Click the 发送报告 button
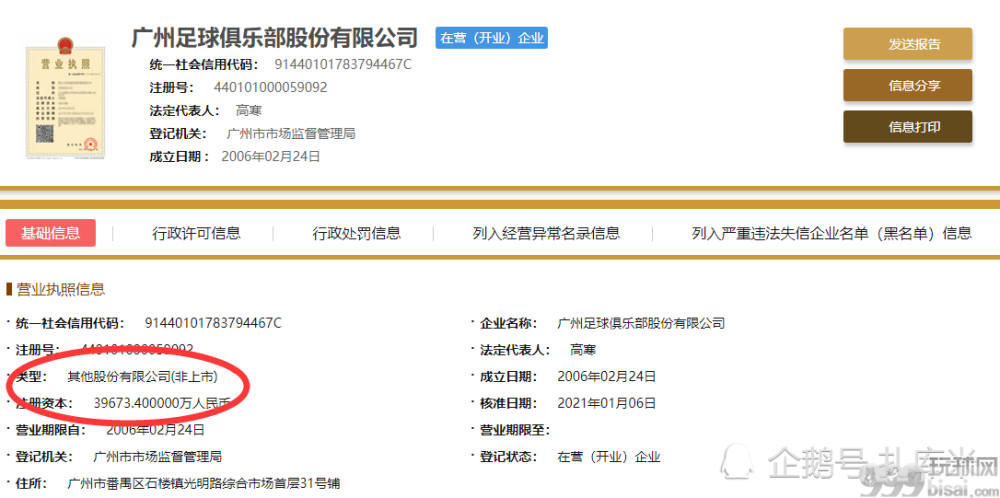 pyautogui.click(x=908, y=44)
